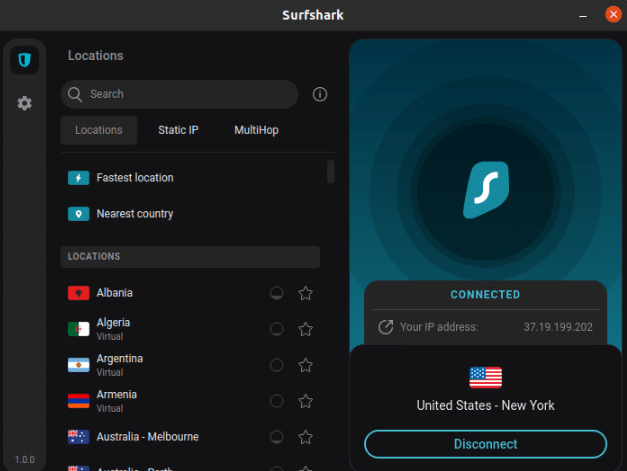Favorite Armenia with the star icon
The image size is (627, 471).
pyautogui.click(x=306, y=401)
